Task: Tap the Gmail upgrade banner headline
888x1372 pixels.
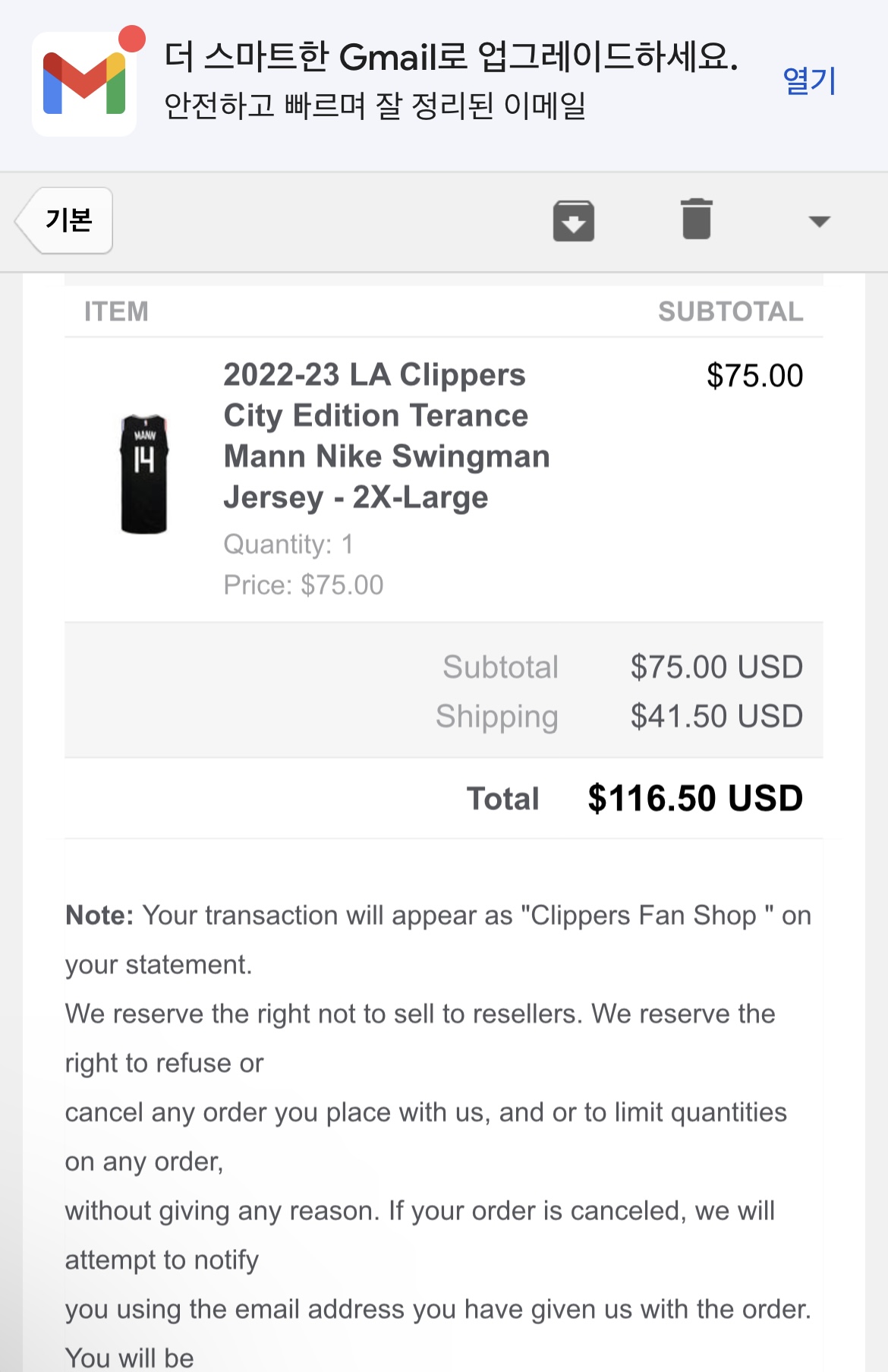Action: tap(451, 57)
